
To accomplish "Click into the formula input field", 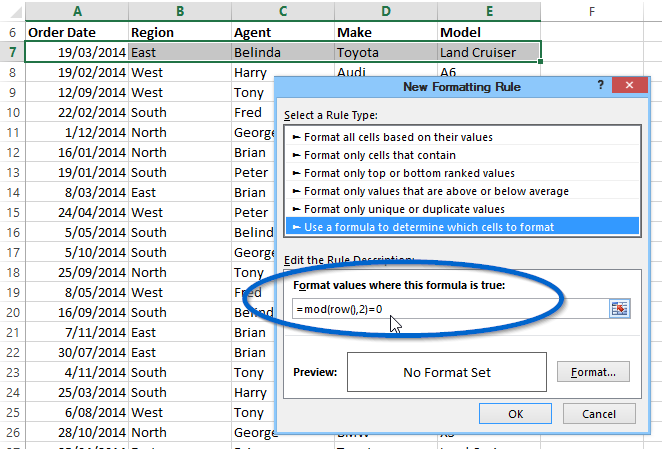I will 450,309.
